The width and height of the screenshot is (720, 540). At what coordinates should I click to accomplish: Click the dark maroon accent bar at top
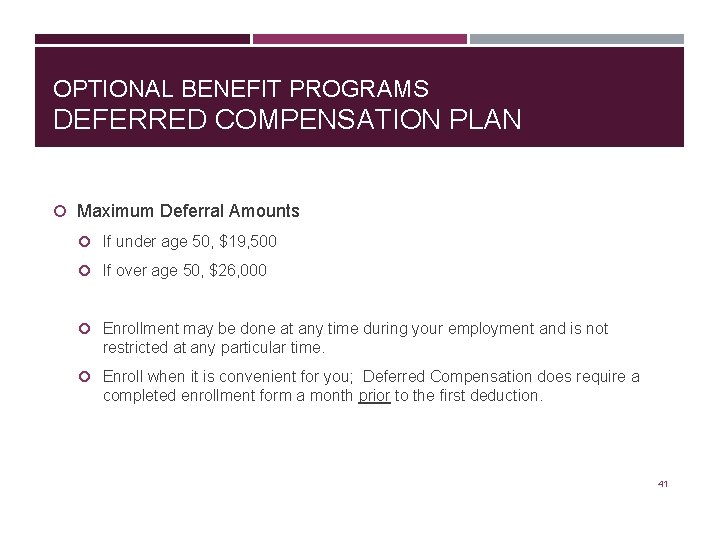tap(142, 40)
